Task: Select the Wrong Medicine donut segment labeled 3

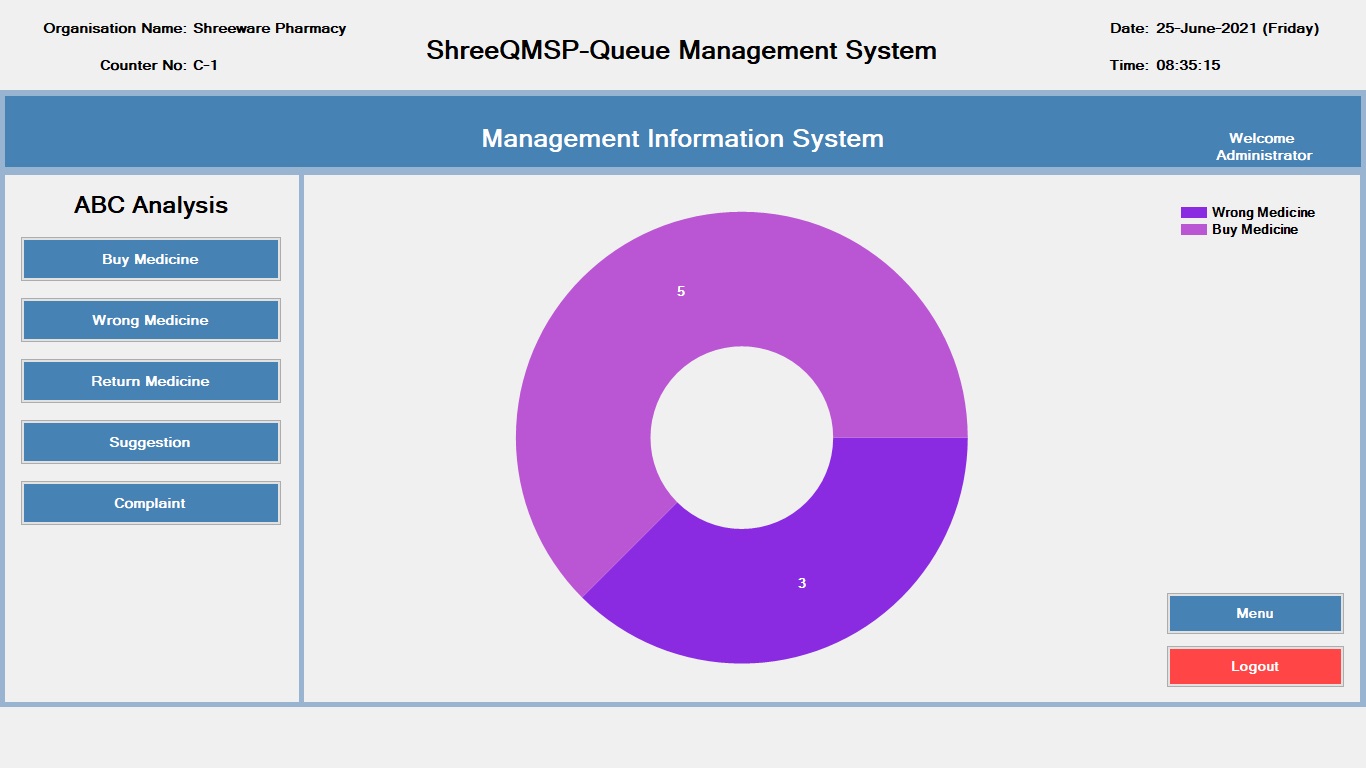Action: (x=800, y=585)
